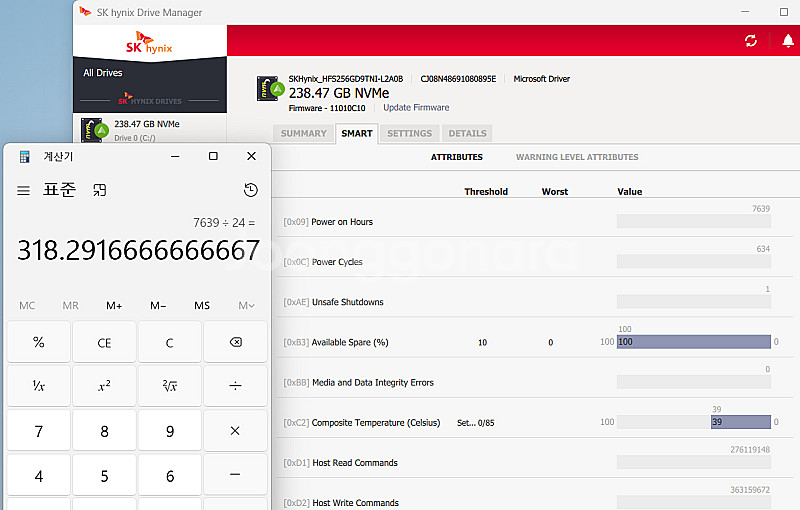Click the Host Write Commands row label
Viewport: 800px width, 510px height.
[x=356, y=503]
